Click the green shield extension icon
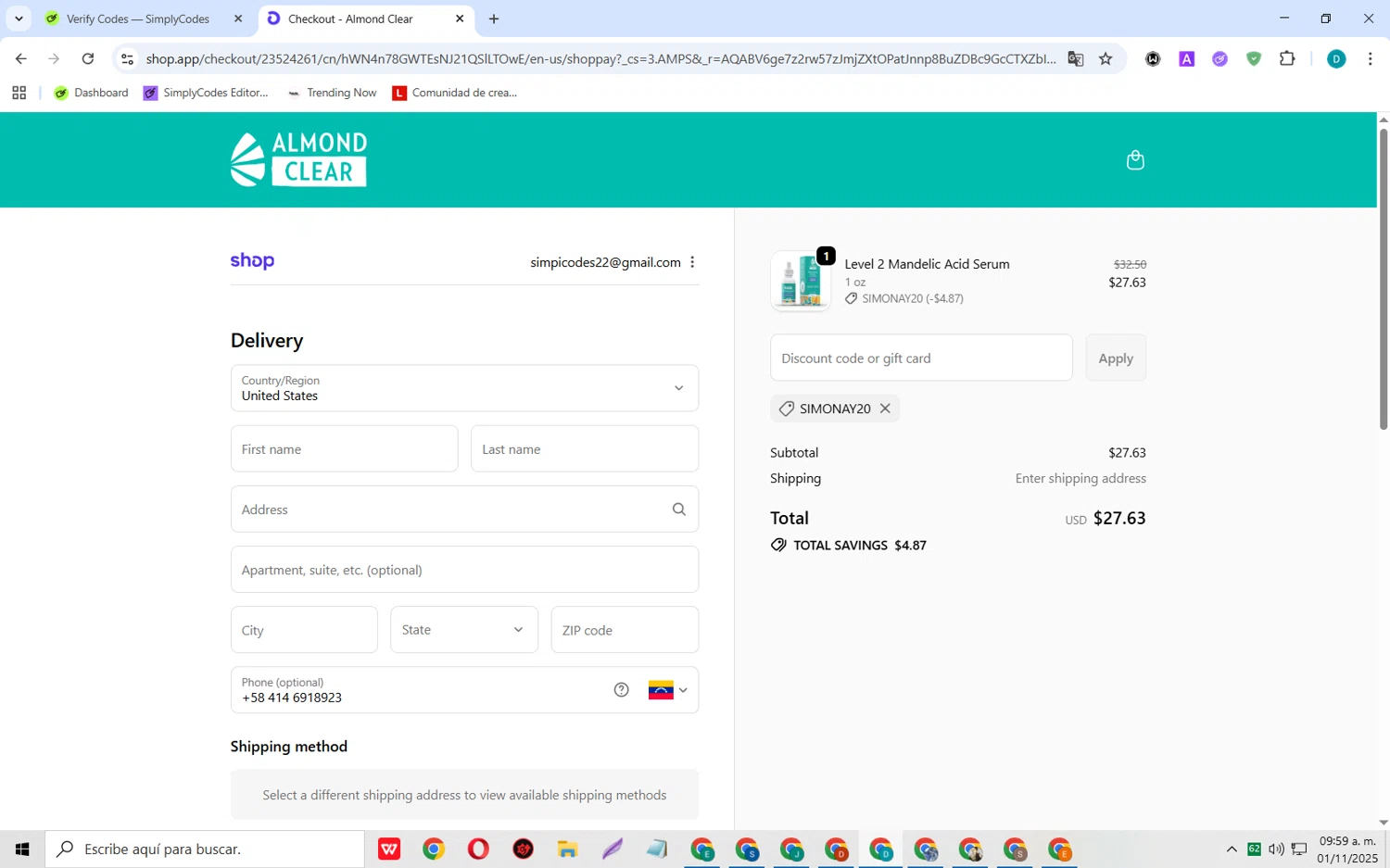This screenshot has height=868, width=1390. point(1254,58)
